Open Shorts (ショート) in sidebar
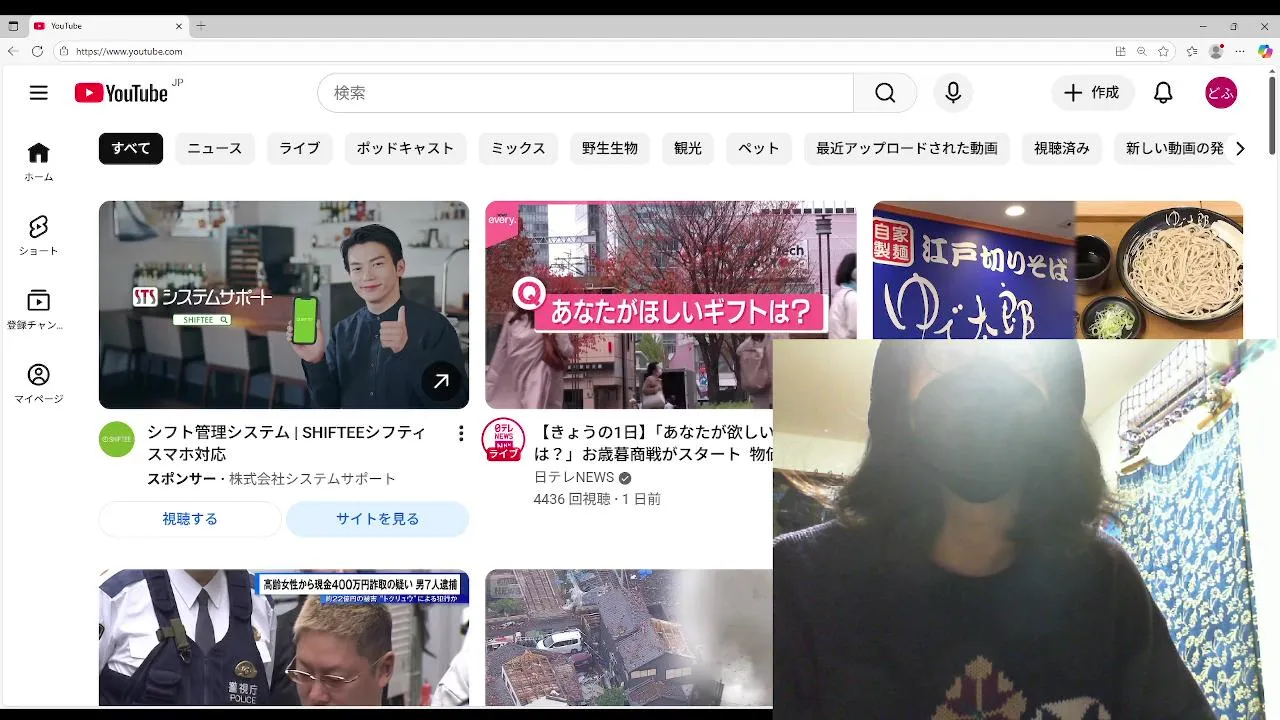 pos(38,235)
